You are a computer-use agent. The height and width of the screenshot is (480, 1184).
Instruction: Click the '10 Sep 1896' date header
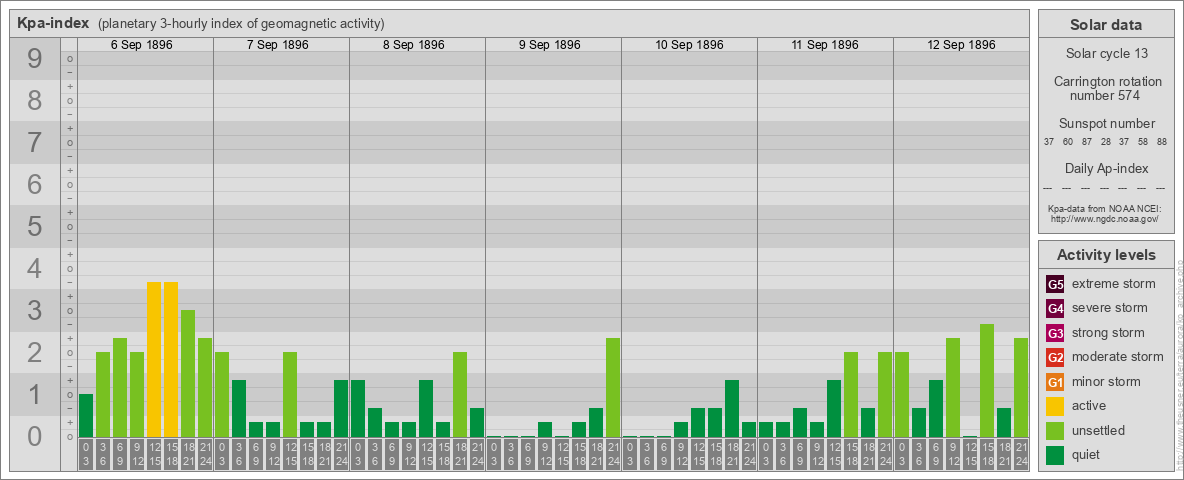click(x=689, y=45)
